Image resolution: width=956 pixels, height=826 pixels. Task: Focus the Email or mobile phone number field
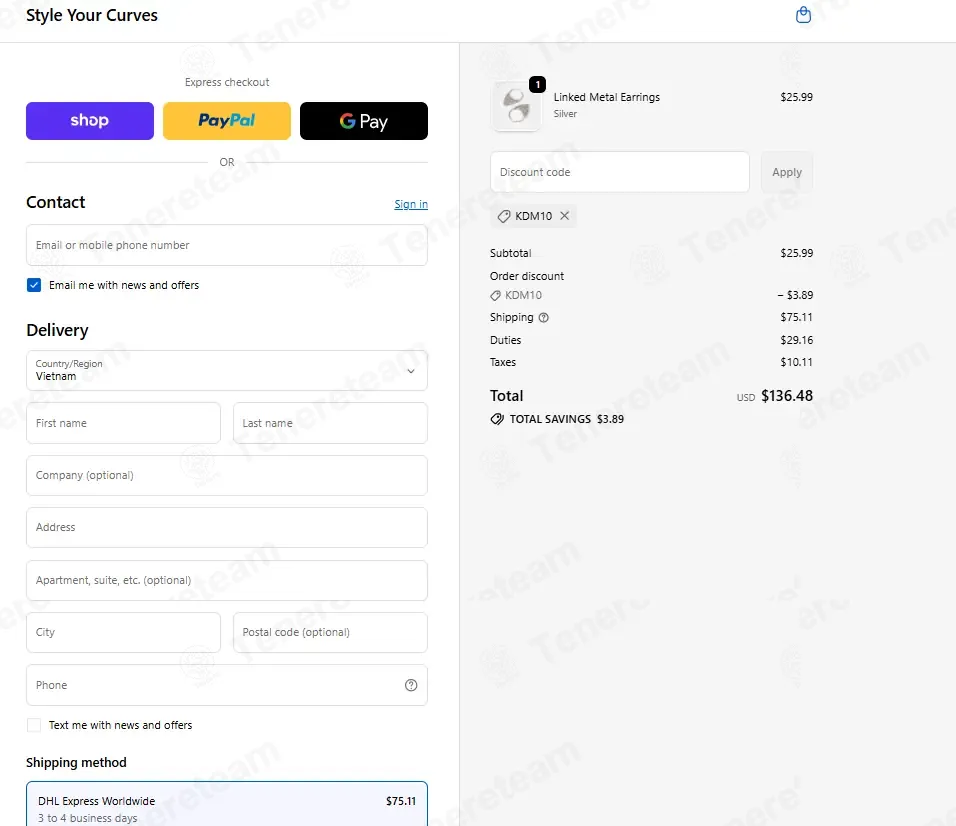(227, 245)
